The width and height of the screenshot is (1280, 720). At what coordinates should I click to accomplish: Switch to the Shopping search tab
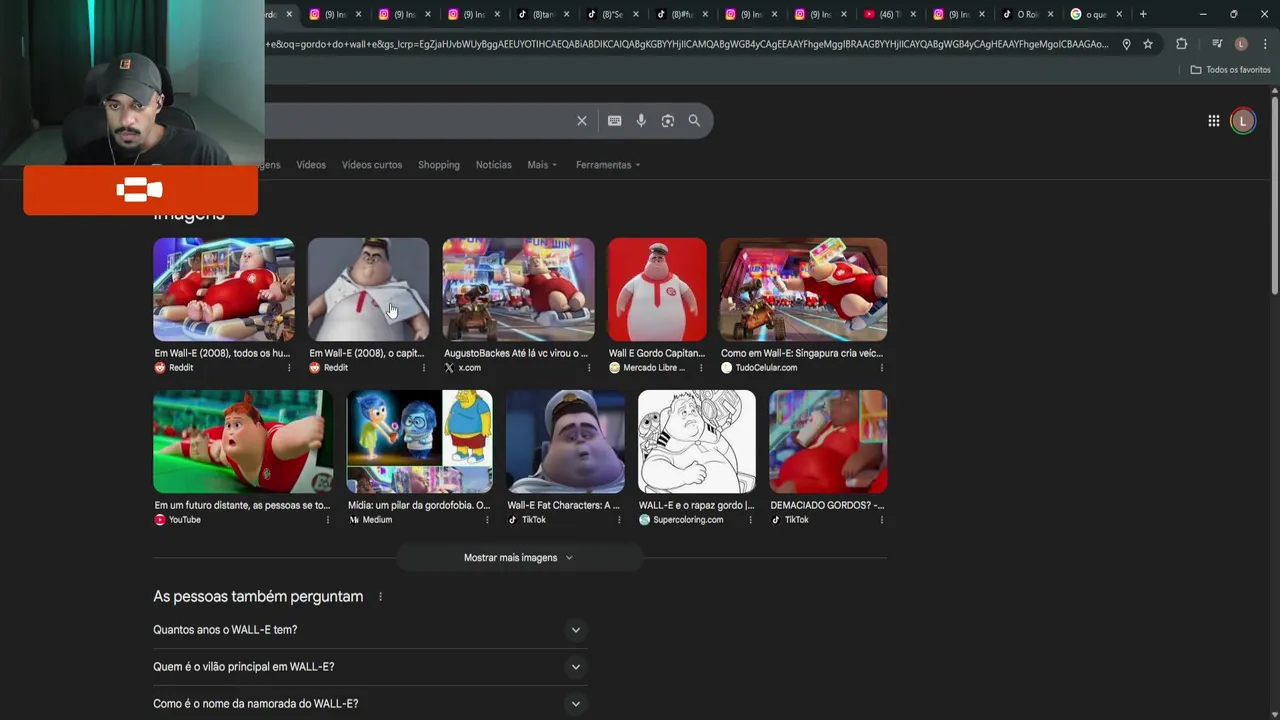coord(439,165)
